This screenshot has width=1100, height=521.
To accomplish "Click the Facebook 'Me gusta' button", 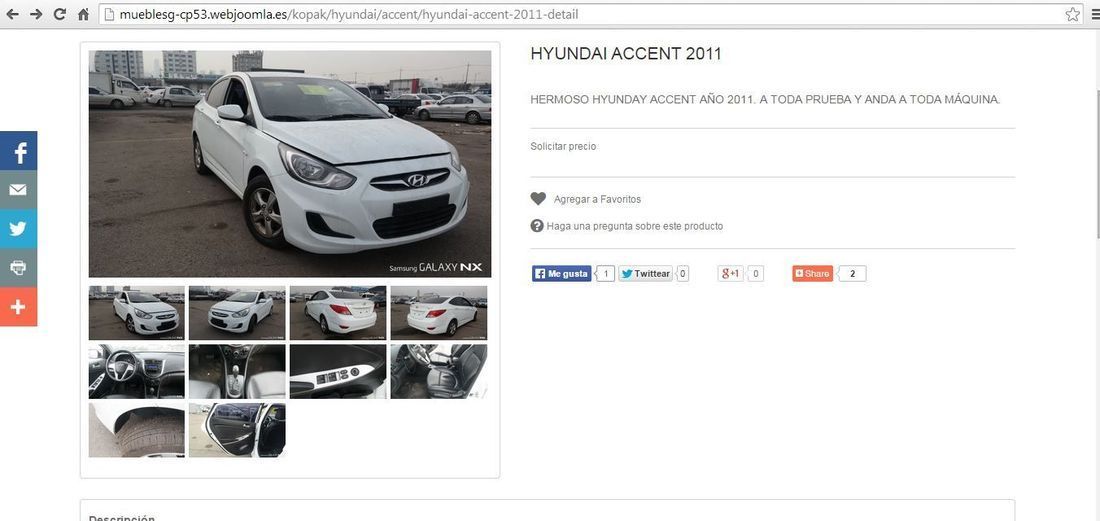I will (x=561, y=273).
